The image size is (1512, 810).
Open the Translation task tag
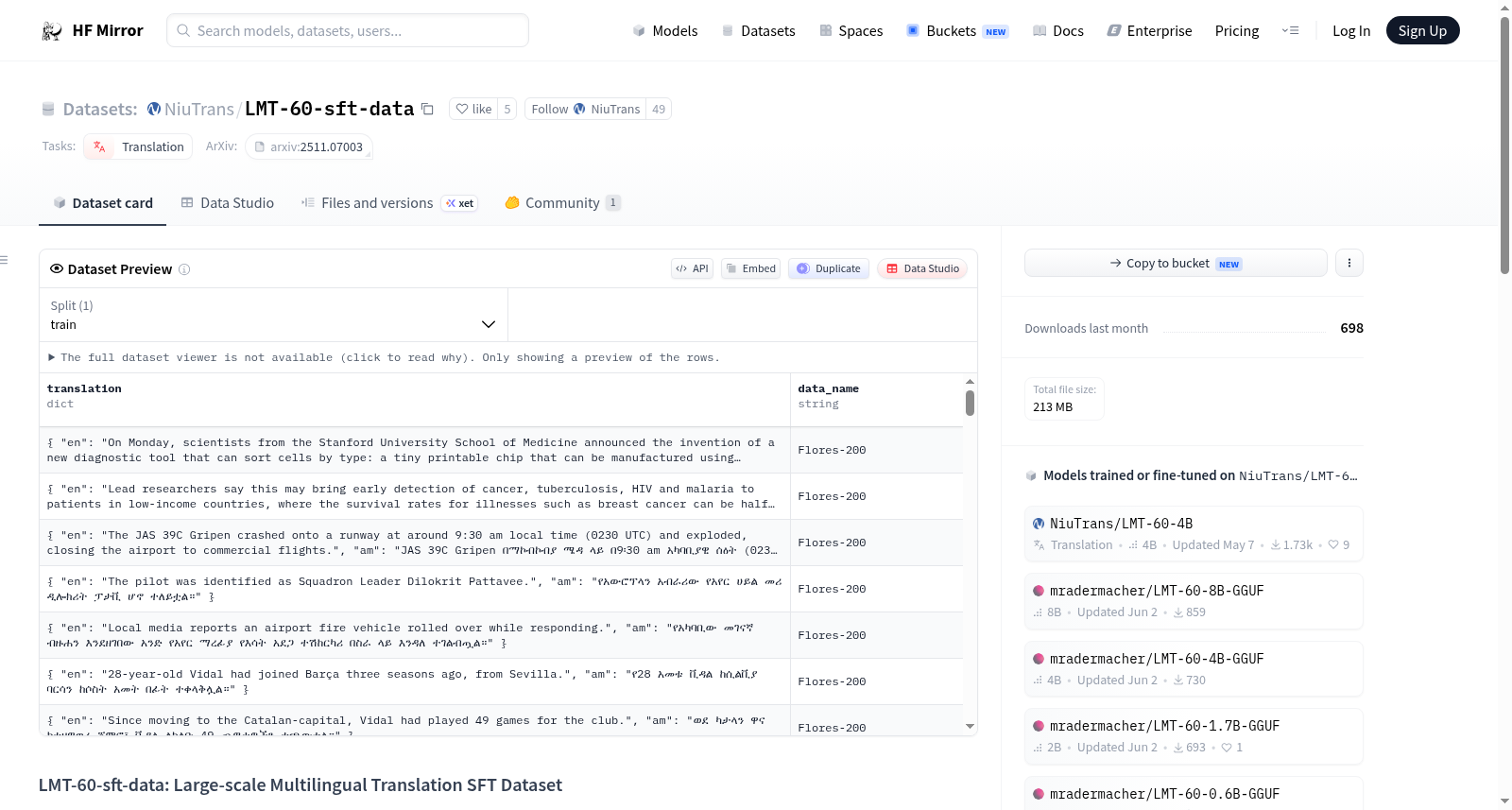tap(138, 146)
